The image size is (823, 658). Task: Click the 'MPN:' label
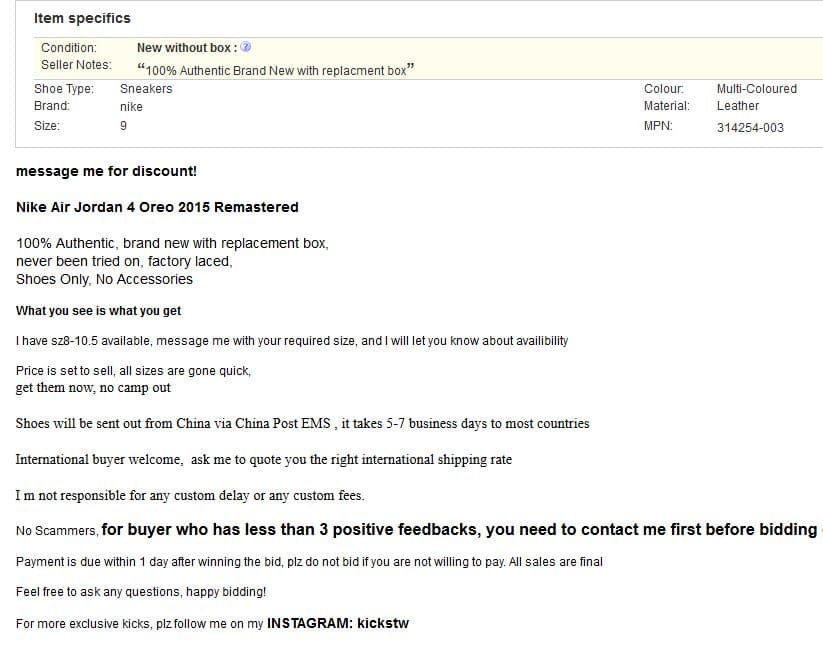tap(658, 126)
